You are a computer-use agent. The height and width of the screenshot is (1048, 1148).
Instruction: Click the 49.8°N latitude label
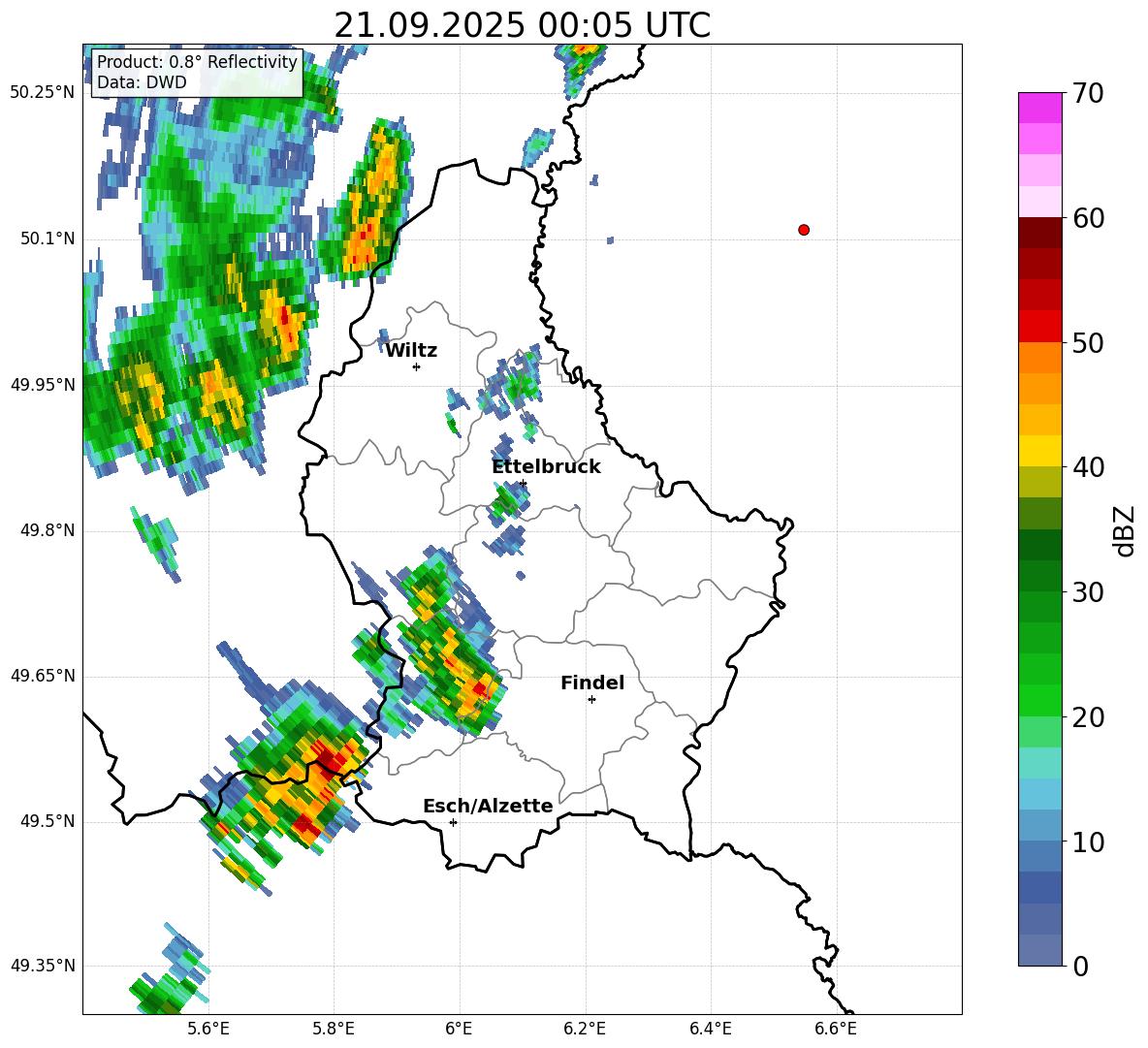(x=48, y=530)
